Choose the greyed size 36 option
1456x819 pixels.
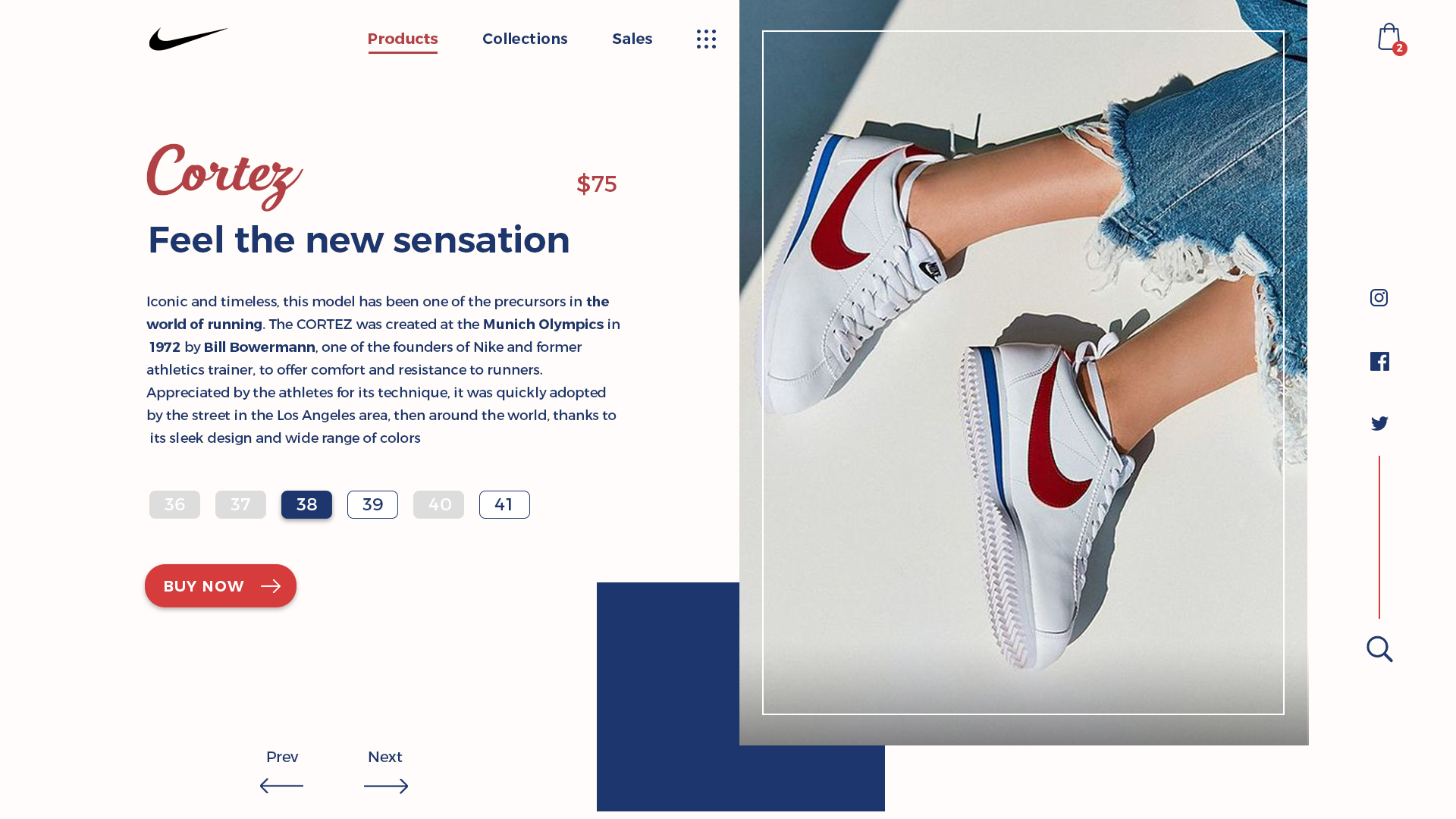click(x=174, y=504)
